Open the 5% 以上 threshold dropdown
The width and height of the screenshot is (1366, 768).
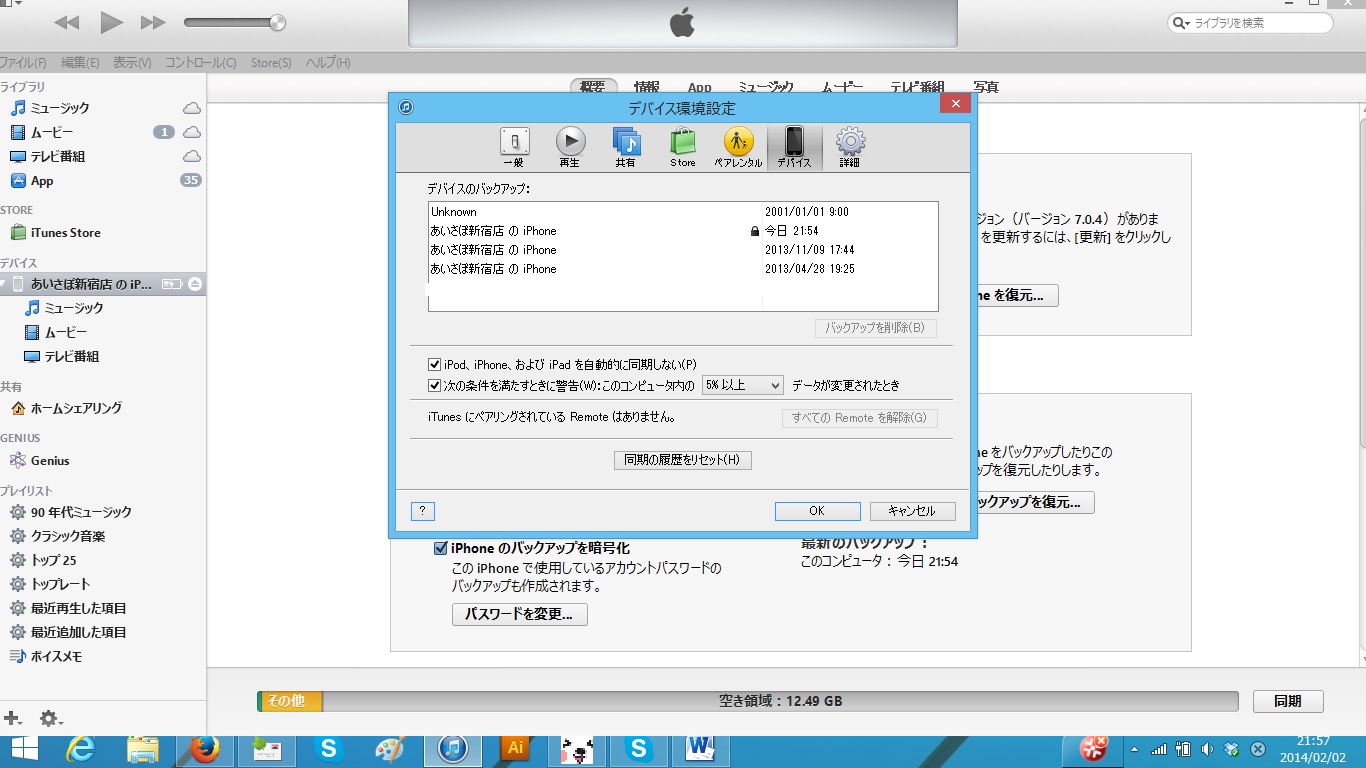click(742, 385)
